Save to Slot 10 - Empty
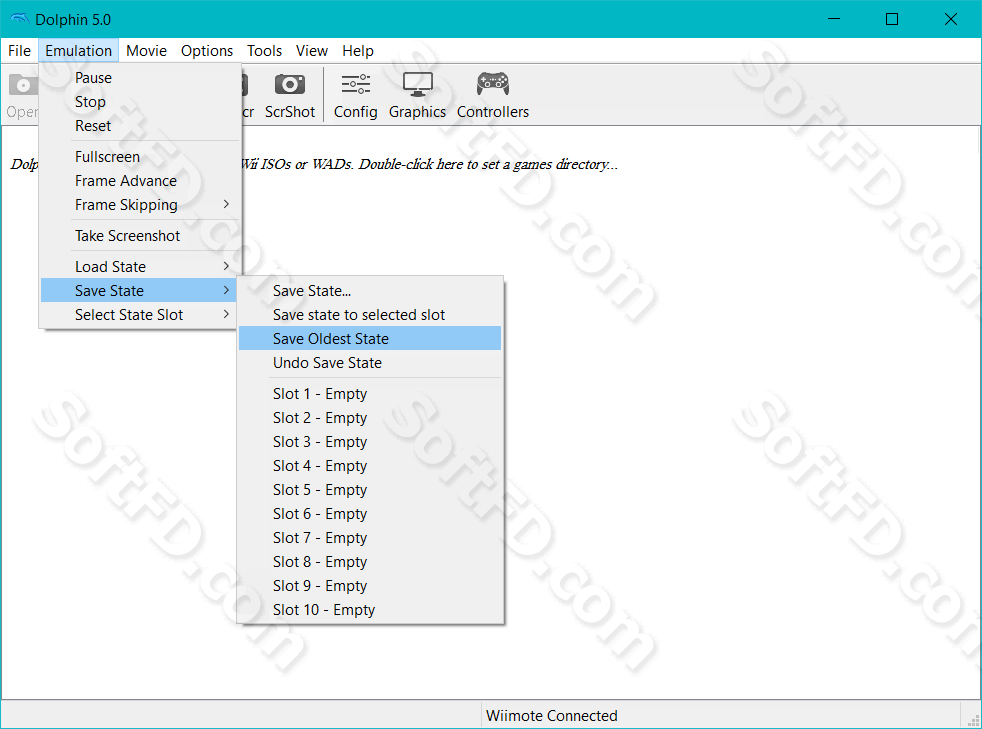Viewport: 982px width, 729px height. [370, 610]
